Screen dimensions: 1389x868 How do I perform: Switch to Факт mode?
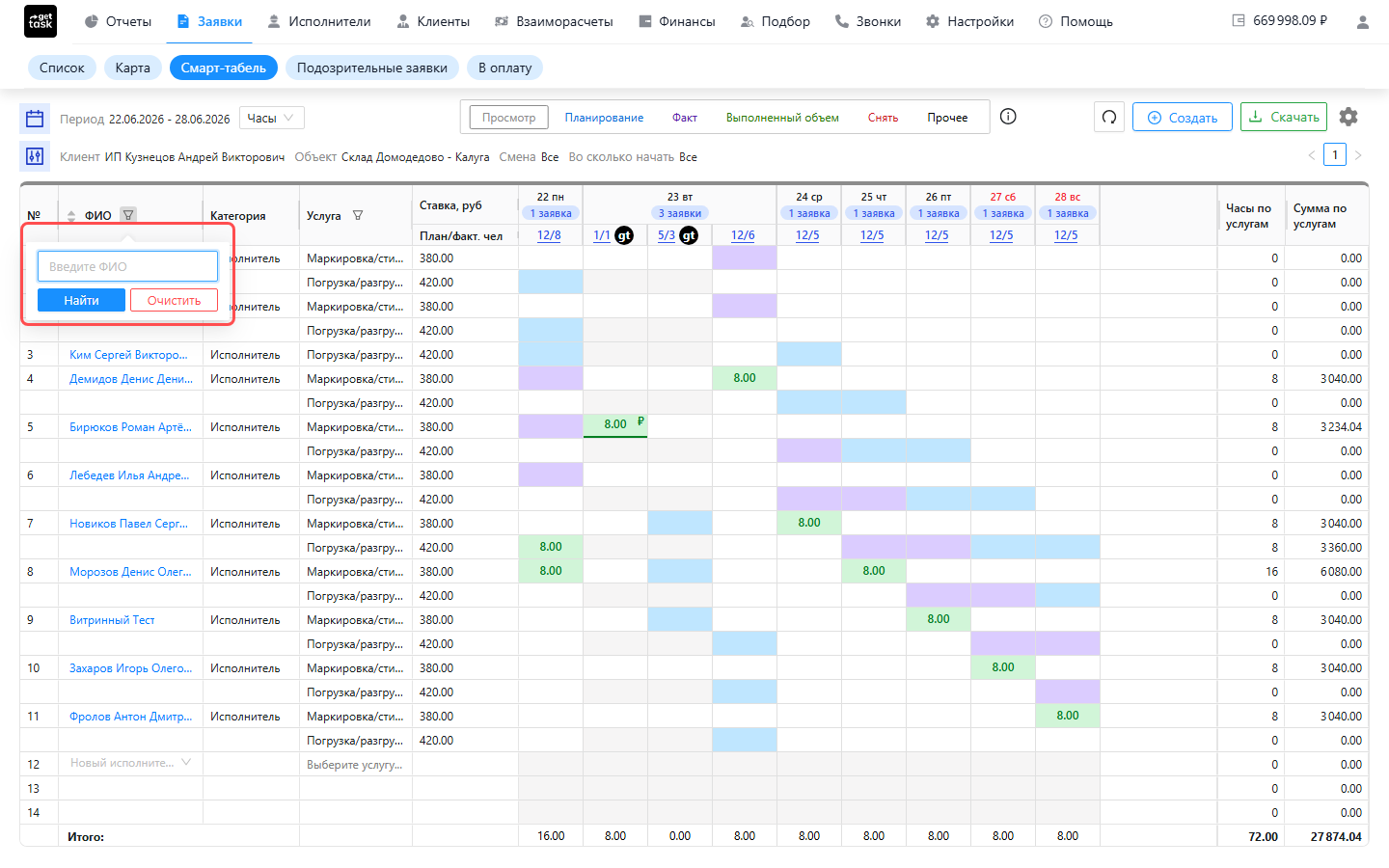pos(685,118)
